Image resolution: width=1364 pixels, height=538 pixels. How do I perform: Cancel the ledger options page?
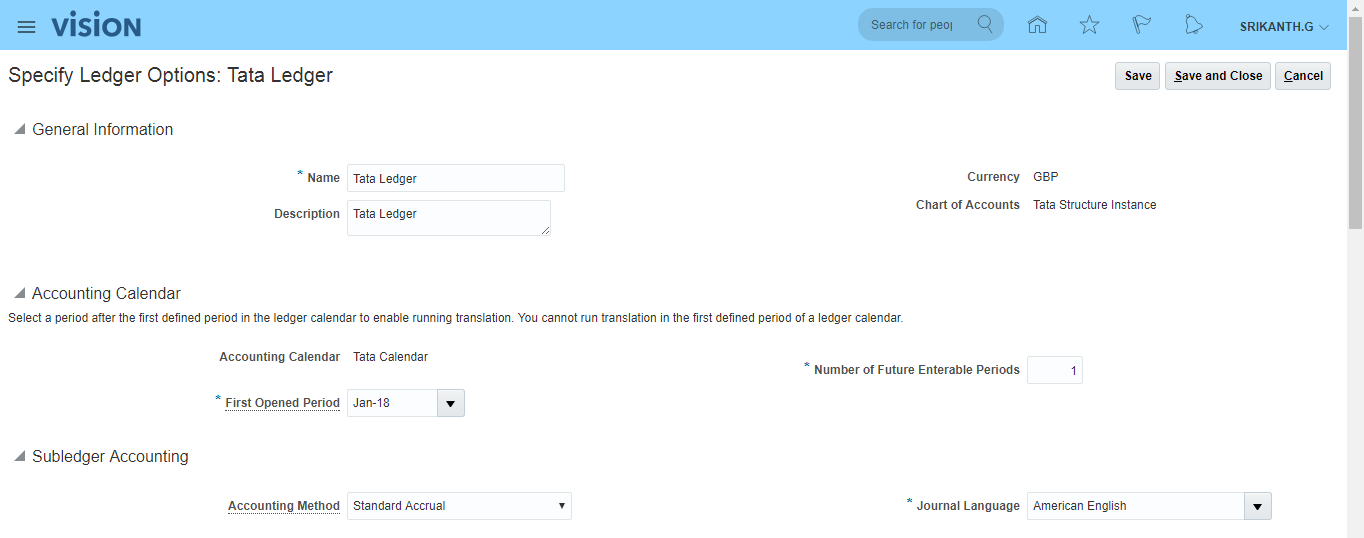point(1303,76)
